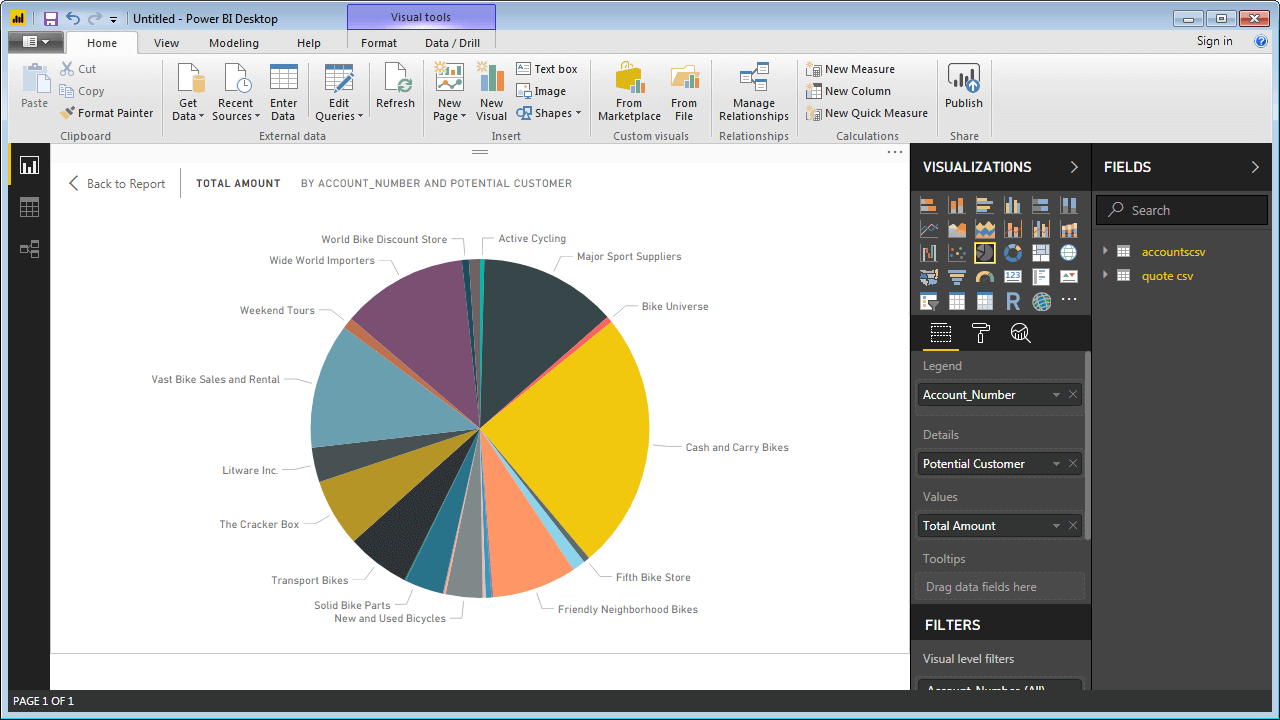Click Format Painter
The width and height of the screenshot is (1280, 720).
107,113
